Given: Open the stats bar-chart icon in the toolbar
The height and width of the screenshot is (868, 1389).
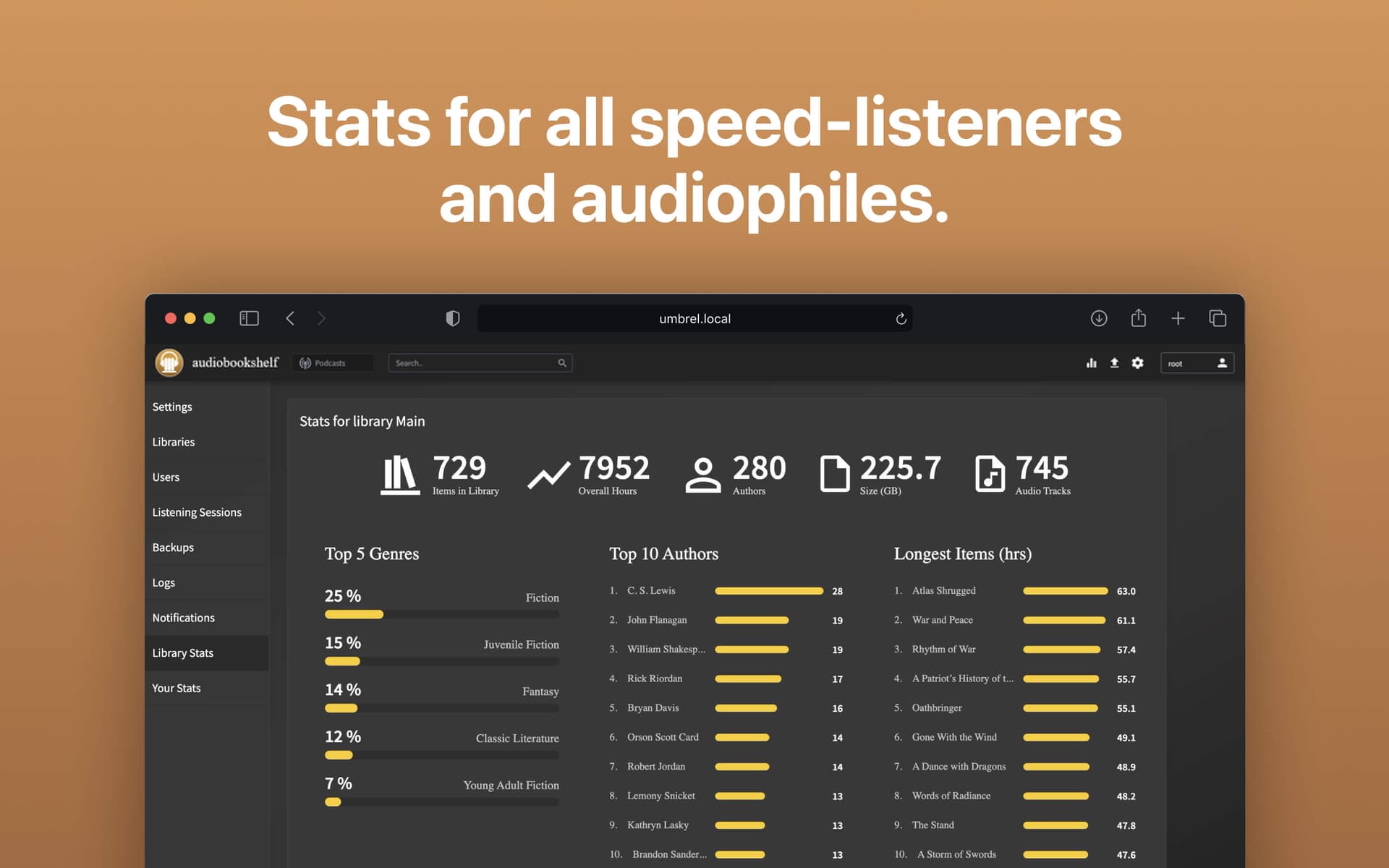Looking at the screenshot, I should point(1091,362).
